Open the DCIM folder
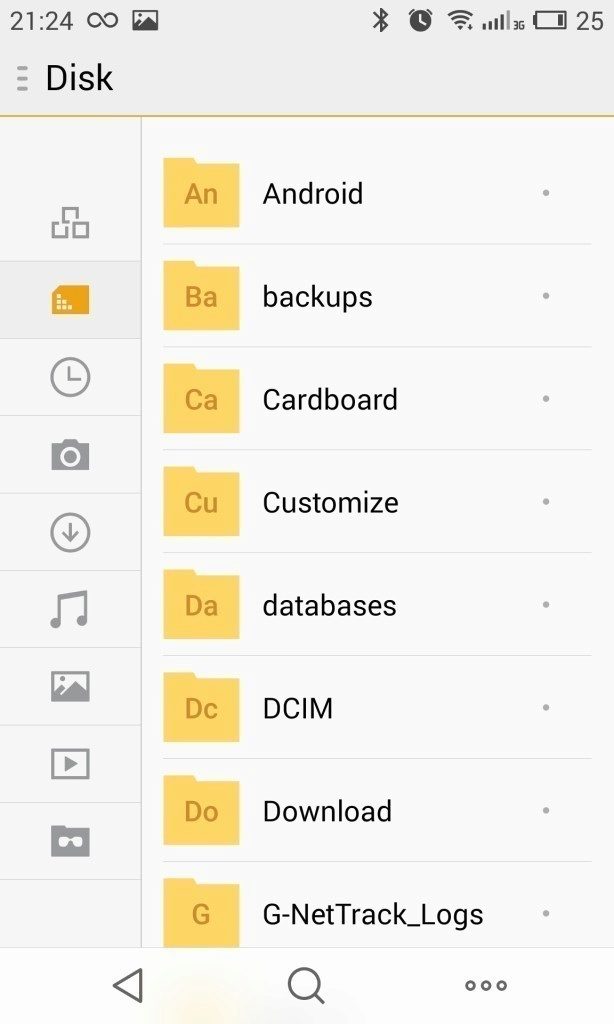This screenshot has height=1024, width=614. tap(377, 708)
